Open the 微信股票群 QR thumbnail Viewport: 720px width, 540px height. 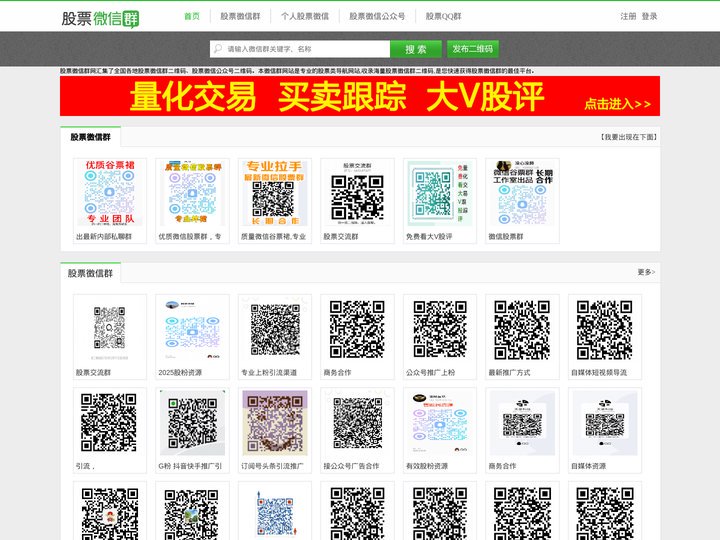click(x=522, y=193)
